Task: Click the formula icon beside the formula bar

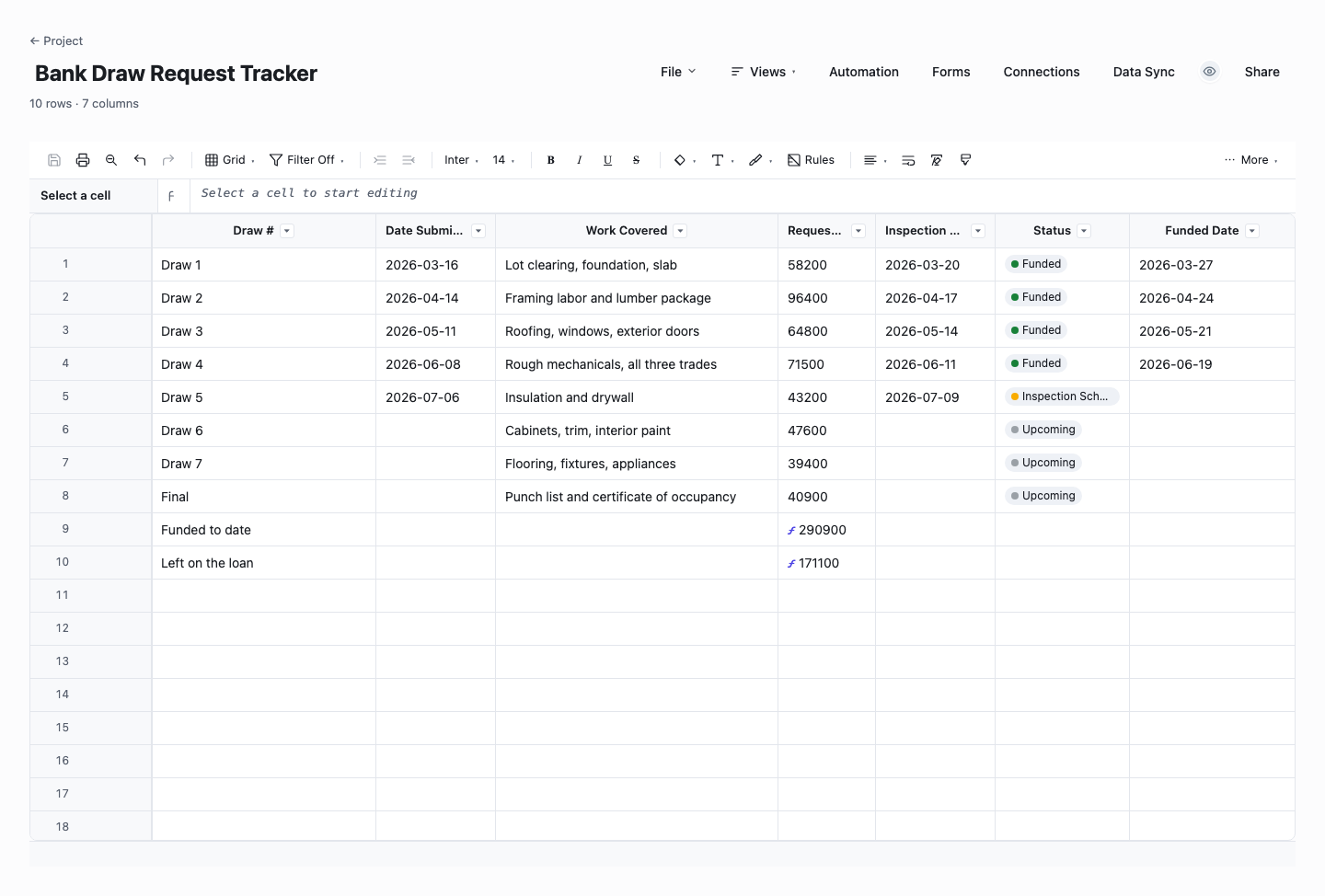Action: point(171,196)
